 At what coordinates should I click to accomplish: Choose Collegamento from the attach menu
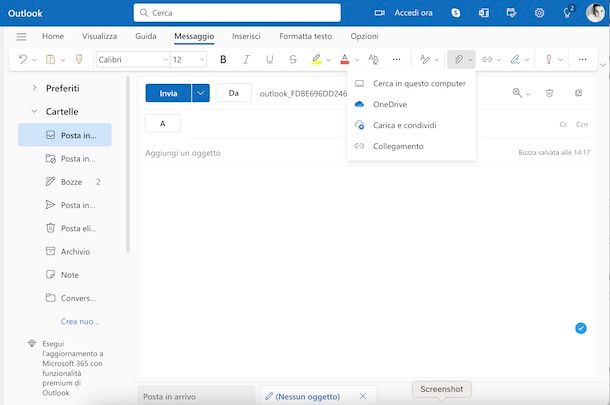point(411,146)
